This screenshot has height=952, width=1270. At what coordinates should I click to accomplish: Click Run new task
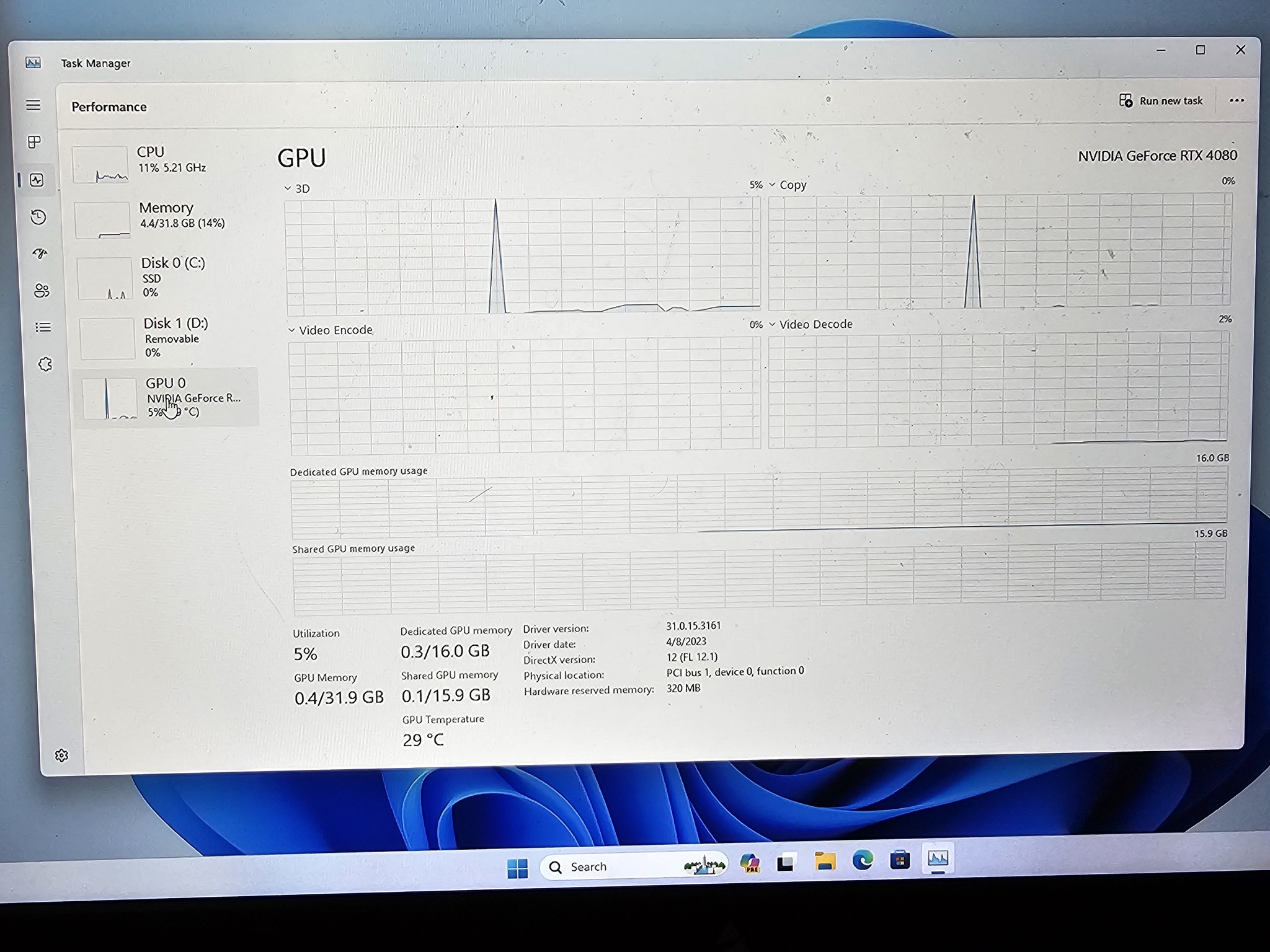click(1161, 100)
